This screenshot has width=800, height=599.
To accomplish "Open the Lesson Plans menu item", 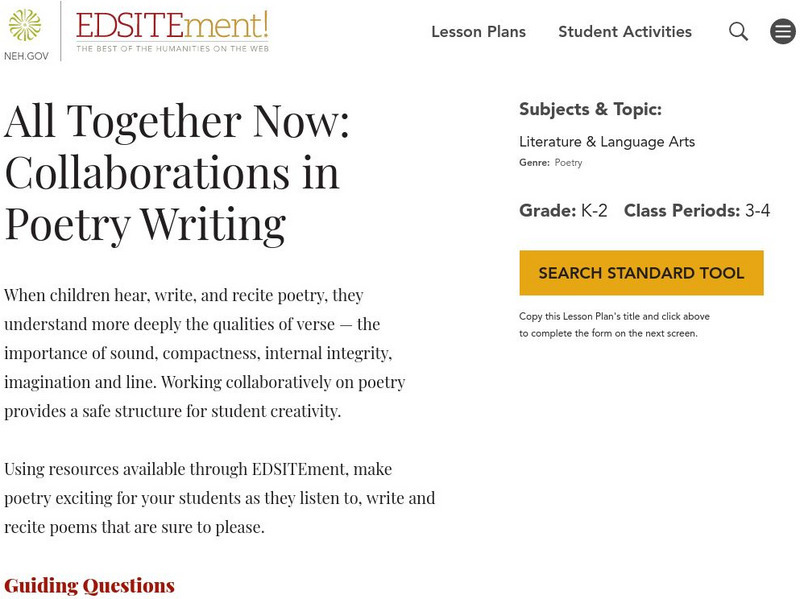I will point(478,32).
